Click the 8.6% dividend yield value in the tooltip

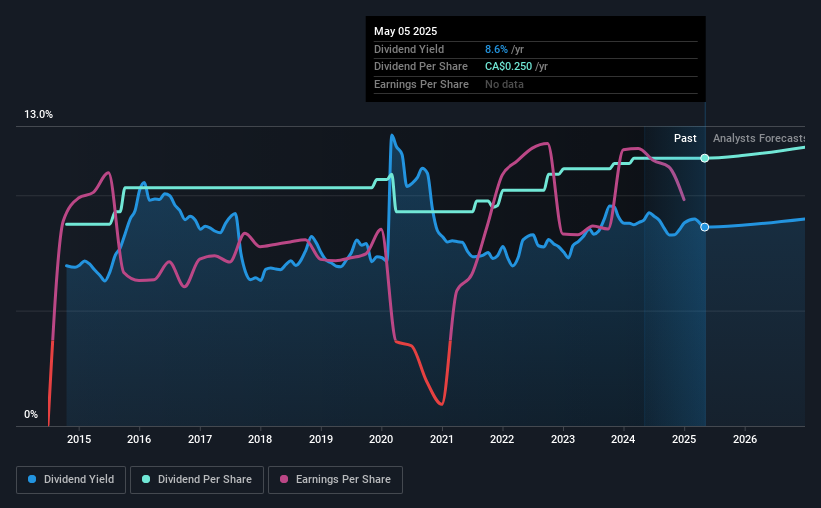(496, 49)
